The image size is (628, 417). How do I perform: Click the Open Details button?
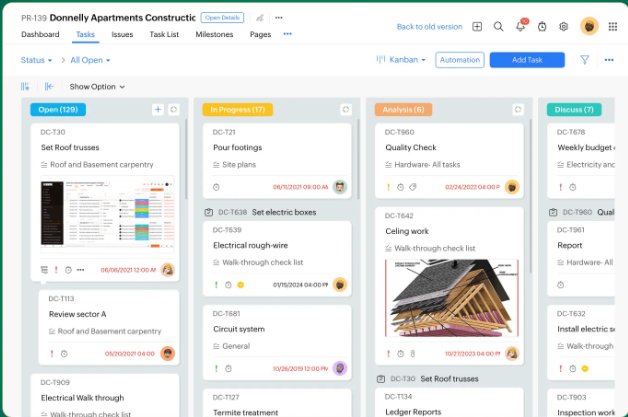(222, 18)
